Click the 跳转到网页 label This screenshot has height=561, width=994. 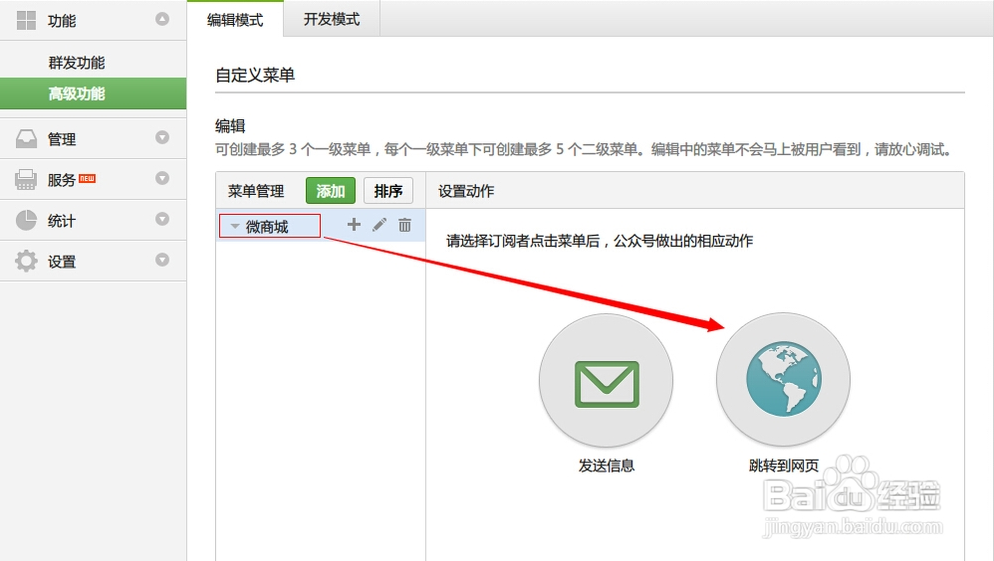pyautogui.click(x=784, y=465)
